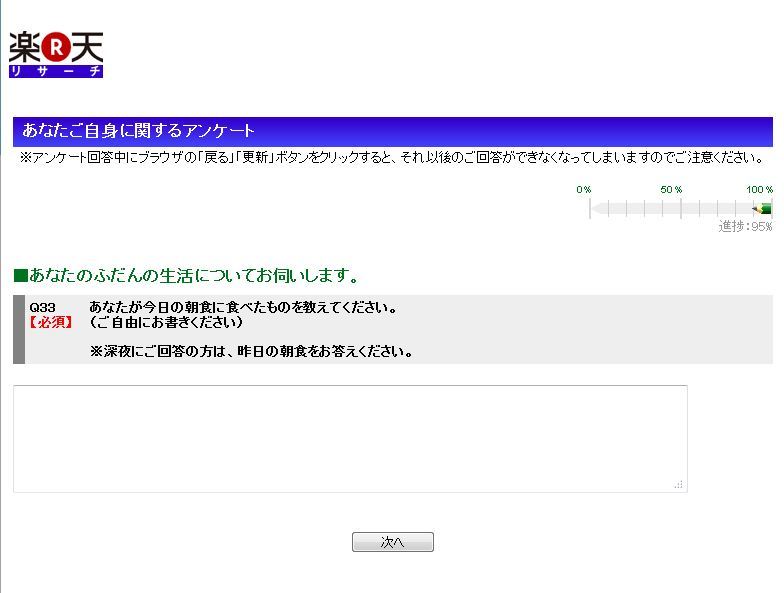Click the ※深夜にご回答の方 note text
The image size is (784, 593).
point(251,352)
